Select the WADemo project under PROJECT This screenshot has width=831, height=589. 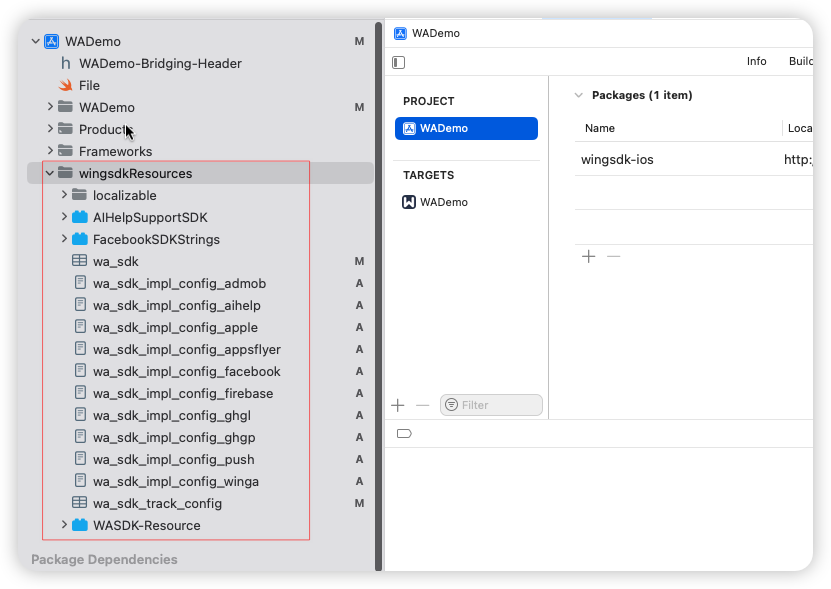(466, 128)
